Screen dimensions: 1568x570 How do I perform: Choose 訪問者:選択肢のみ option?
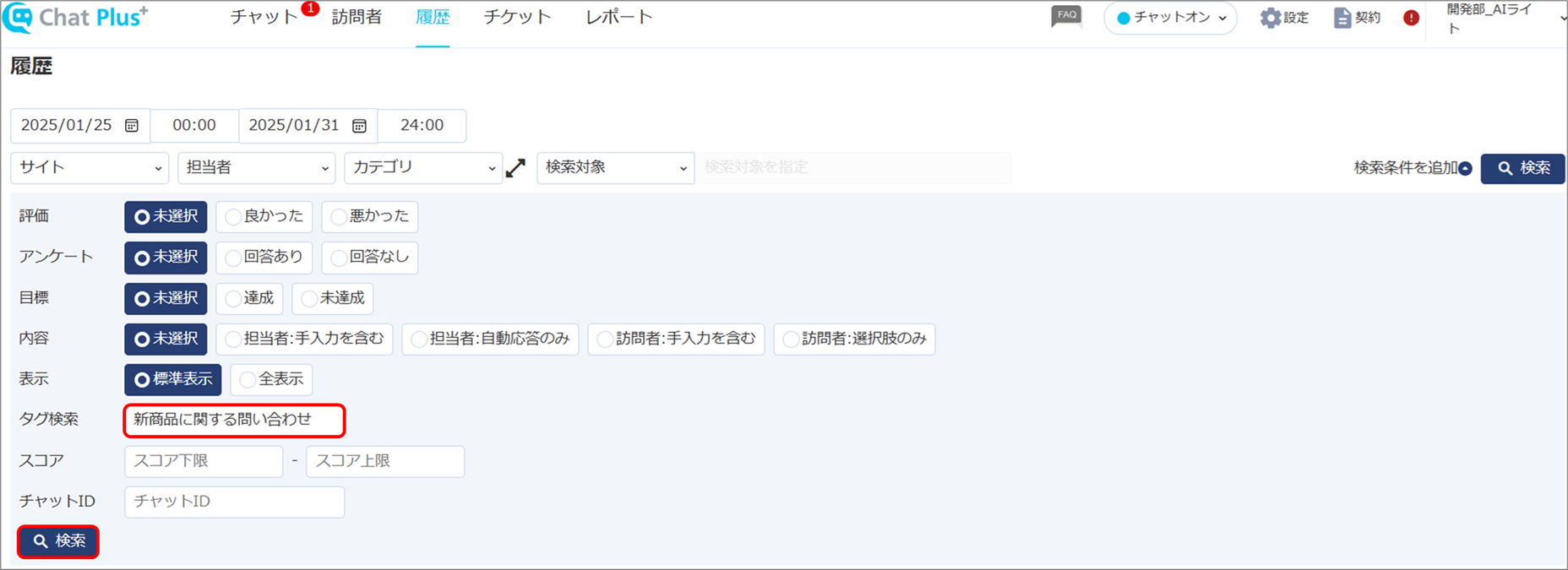pos(854,339)
